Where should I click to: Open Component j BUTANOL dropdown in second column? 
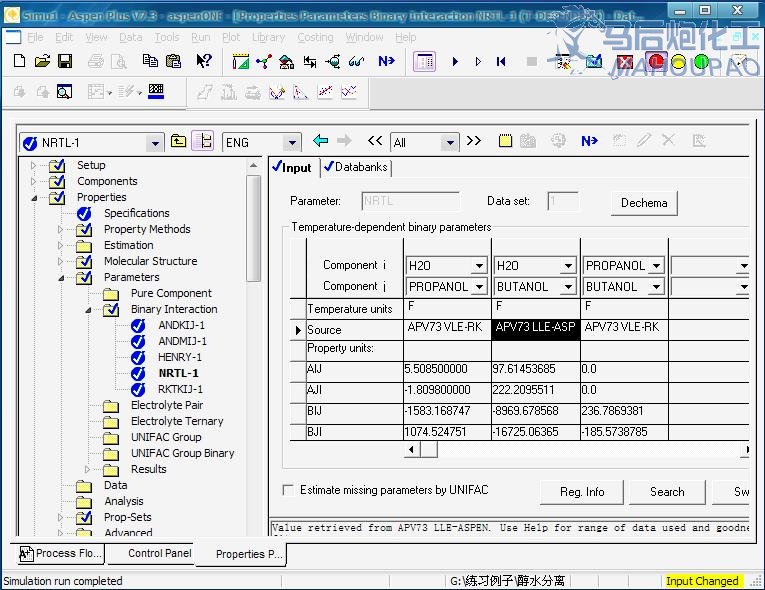pos(568,287)
